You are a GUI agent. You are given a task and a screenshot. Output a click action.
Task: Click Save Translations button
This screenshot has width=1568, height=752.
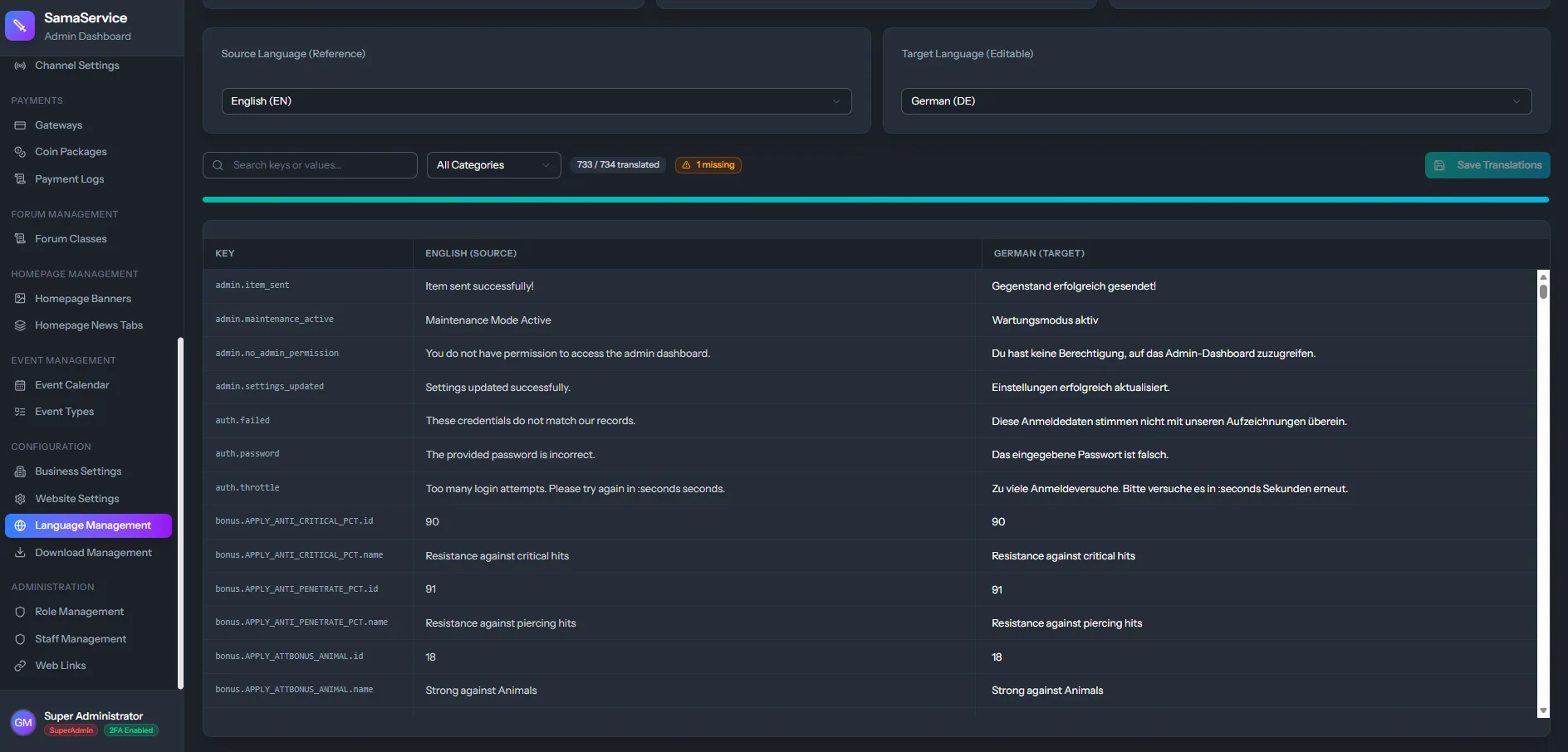pyautogui.click(x=1487, y=165)
